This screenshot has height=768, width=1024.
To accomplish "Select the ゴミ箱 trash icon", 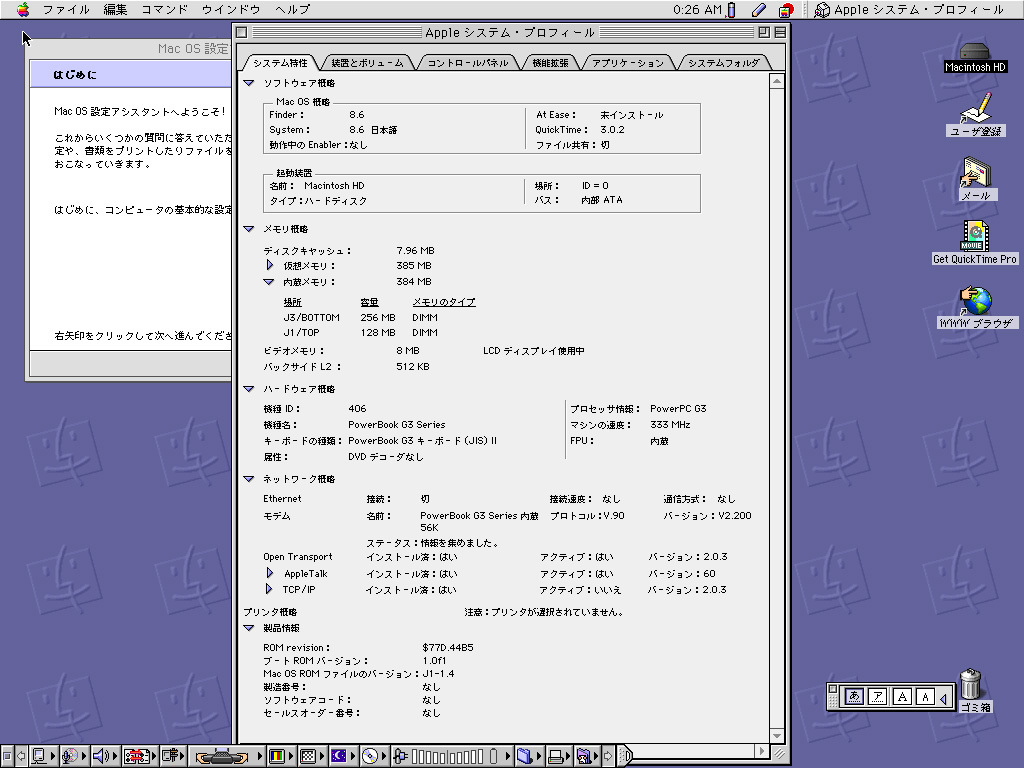I will [x=971, y=690].
